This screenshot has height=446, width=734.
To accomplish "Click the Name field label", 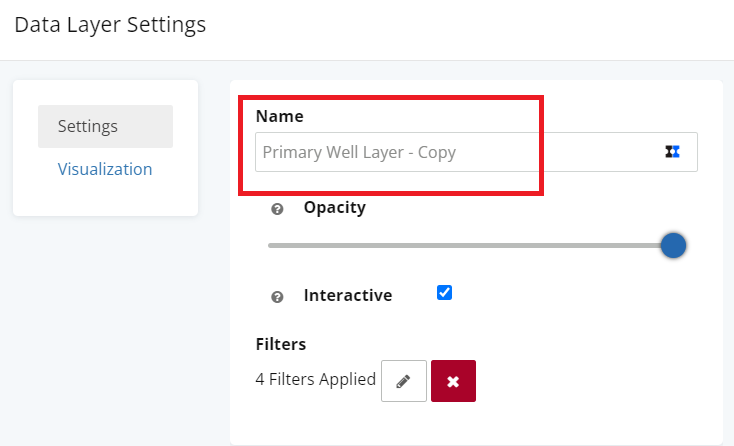I will [x=279, y=116].
